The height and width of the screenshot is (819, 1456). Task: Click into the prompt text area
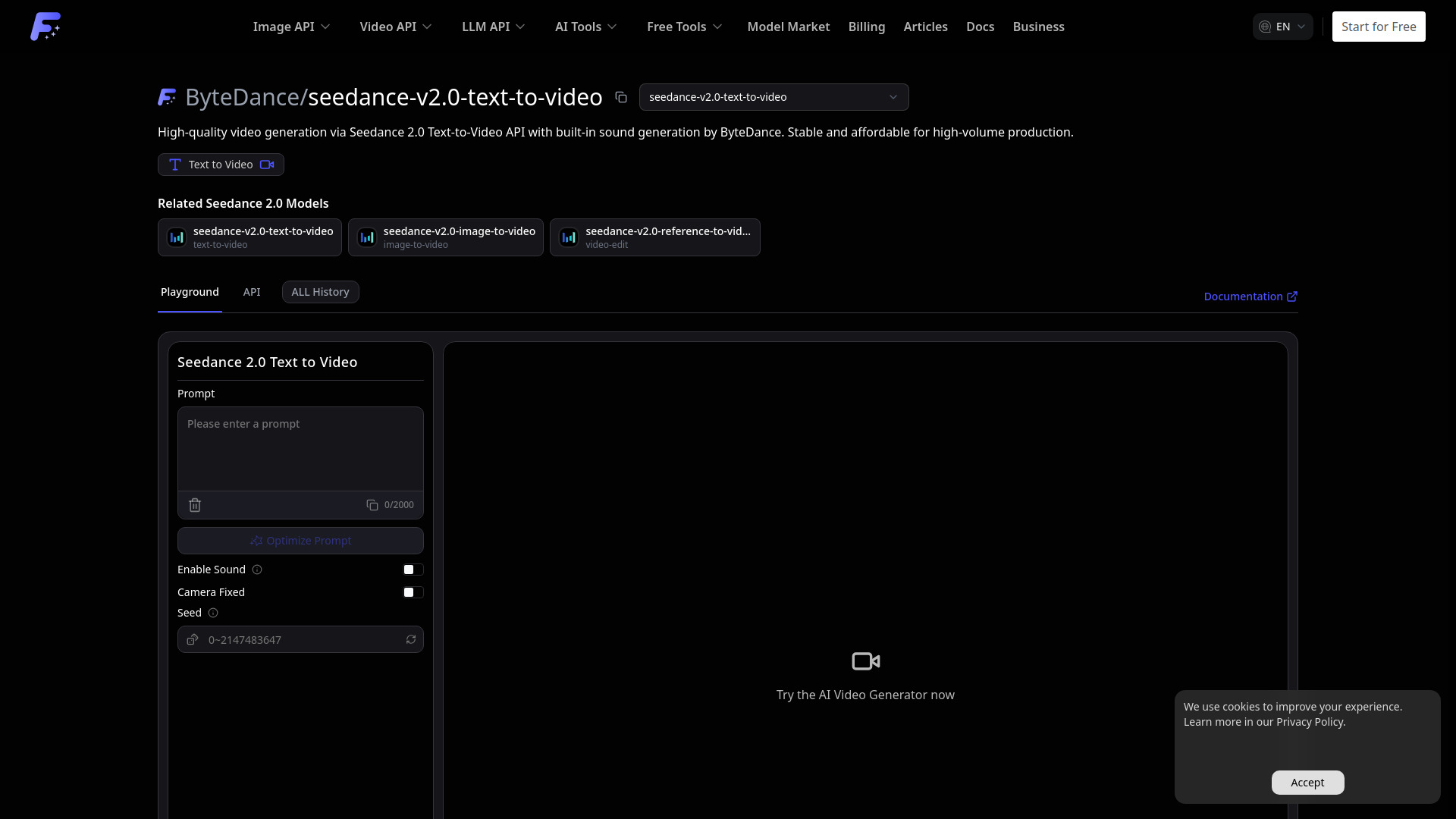[x=300, y=449]
